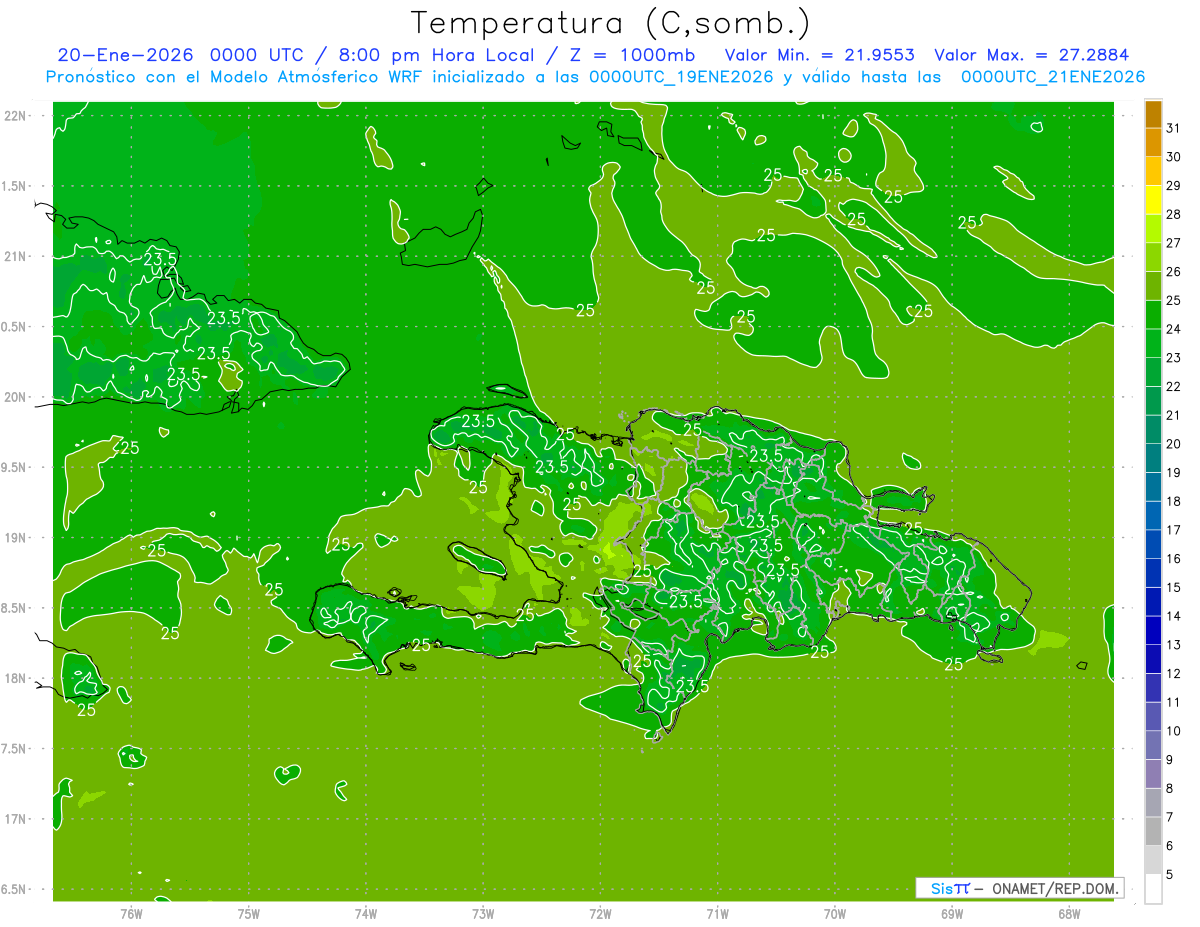The height and width of the screenshot is (927, 1200).
Task: Click the '10' label on the color bar
Action: click(x=1174, y=731)
